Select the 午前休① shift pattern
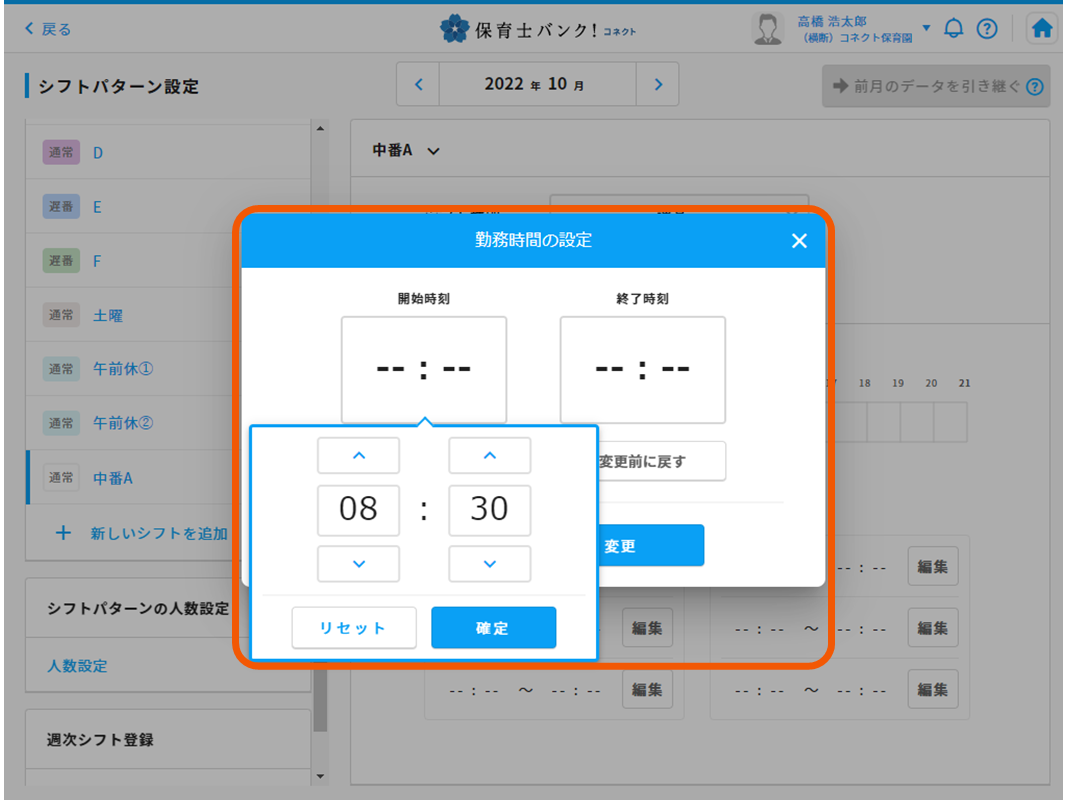This screenshot has width=1067, height=800. pos(123,369)
